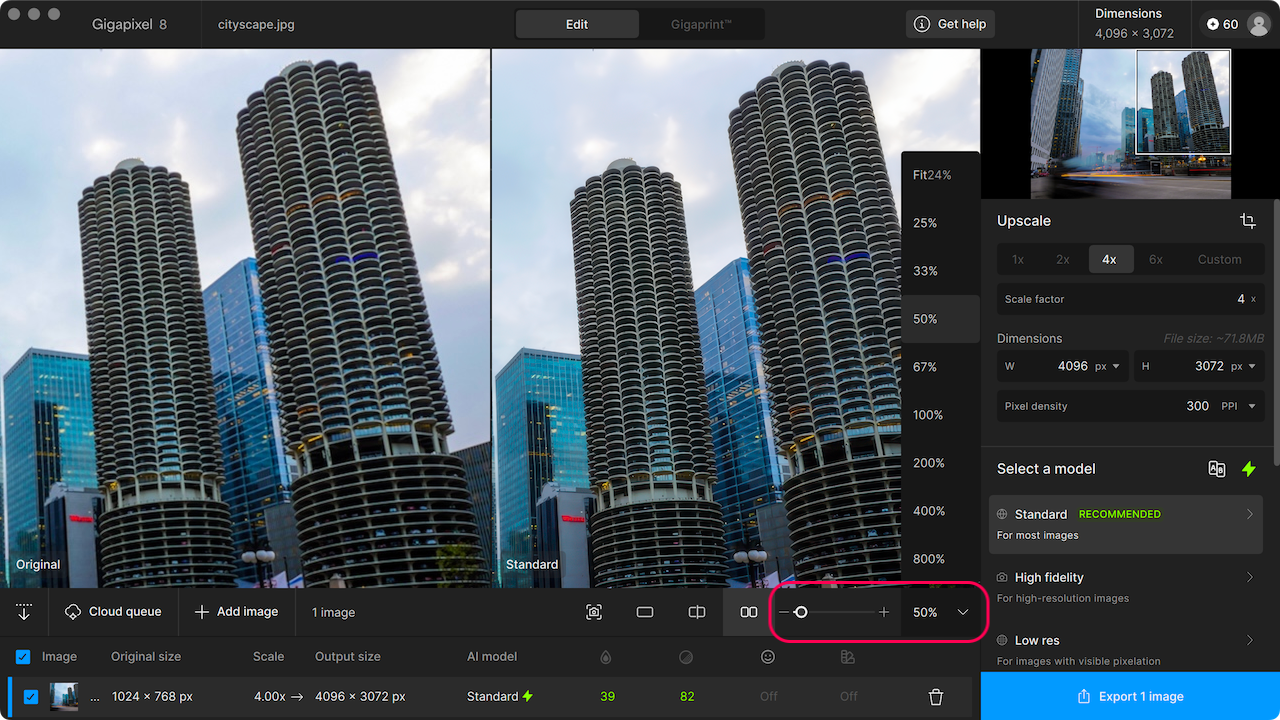Switch to split slider view mode

697,612
